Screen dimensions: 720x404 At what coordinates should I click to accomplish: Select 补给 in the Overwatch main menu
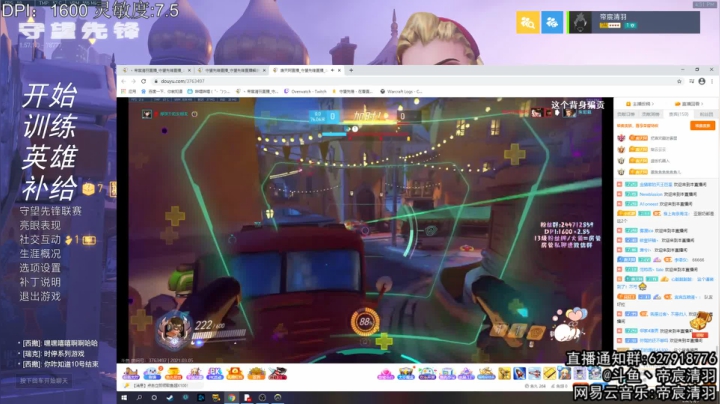(50, 188)
